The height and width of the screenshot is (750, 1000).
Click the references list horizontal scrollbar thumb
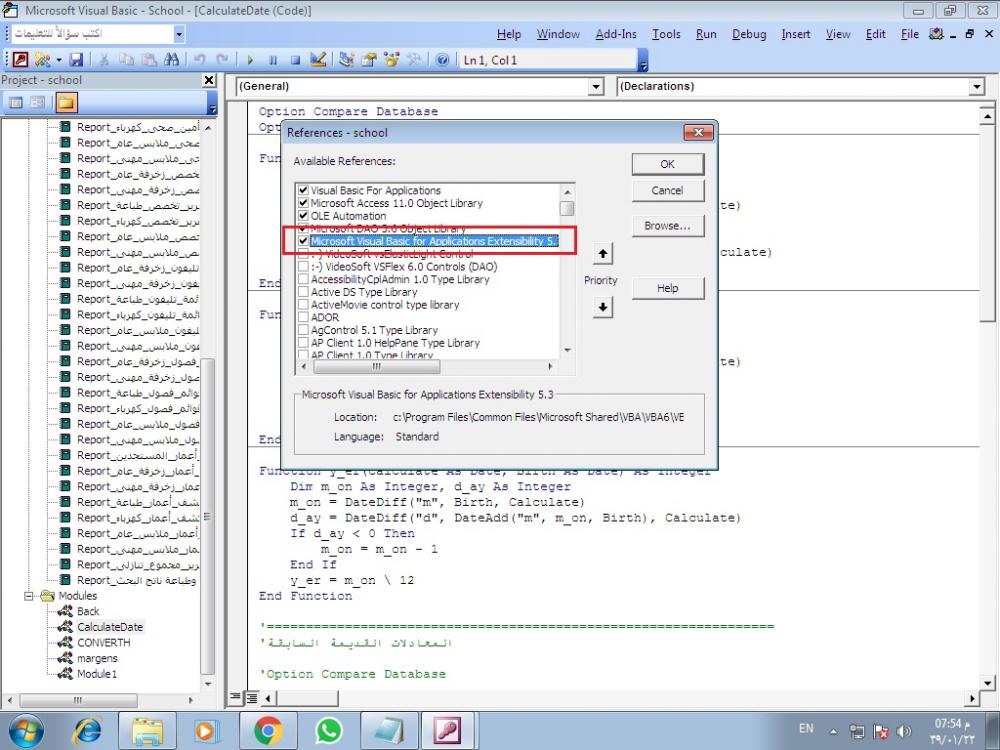click(x=376, y=367)
